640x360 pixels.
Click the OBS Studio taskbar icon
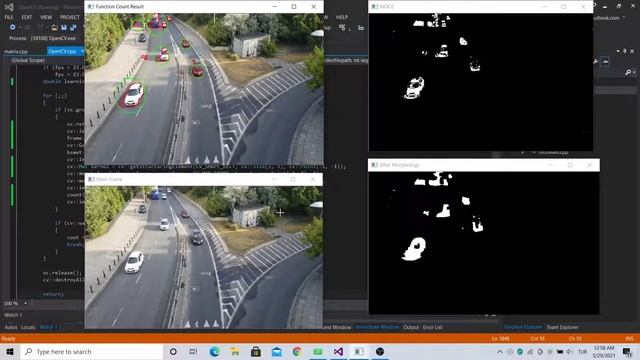(x=380, y=351)
